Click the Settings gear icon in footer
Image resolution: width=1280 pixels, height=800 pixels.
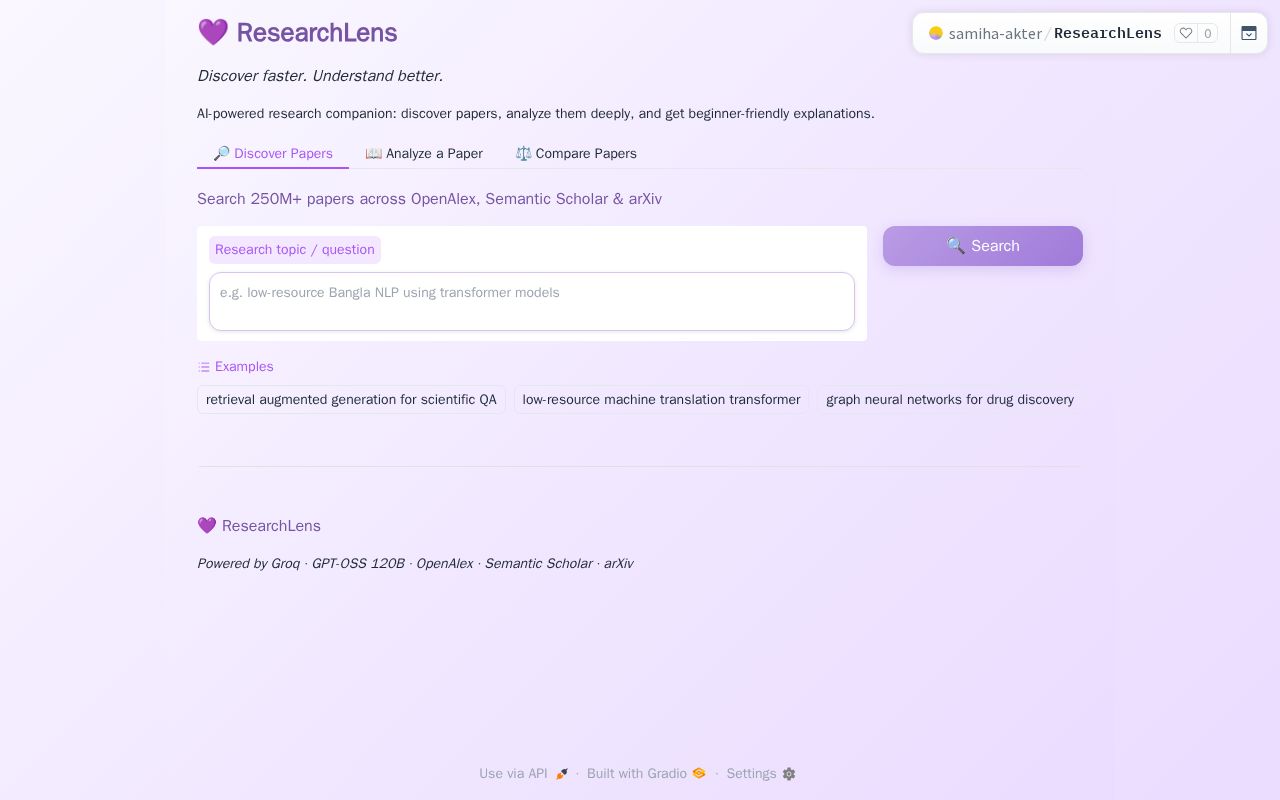789,774
